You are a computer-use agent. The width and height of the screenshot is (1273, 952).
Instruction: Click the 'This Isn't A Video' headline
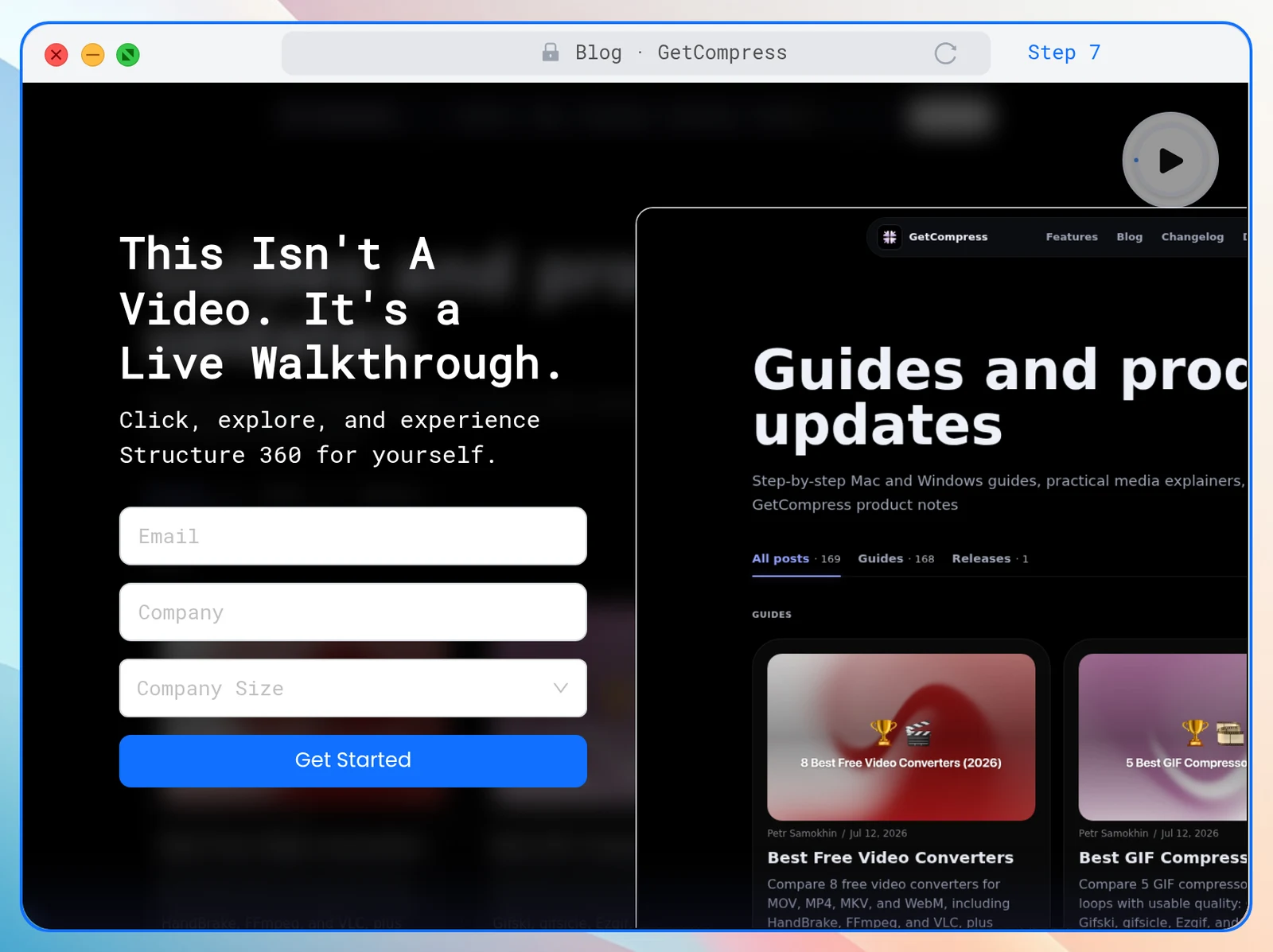[342, 309]
